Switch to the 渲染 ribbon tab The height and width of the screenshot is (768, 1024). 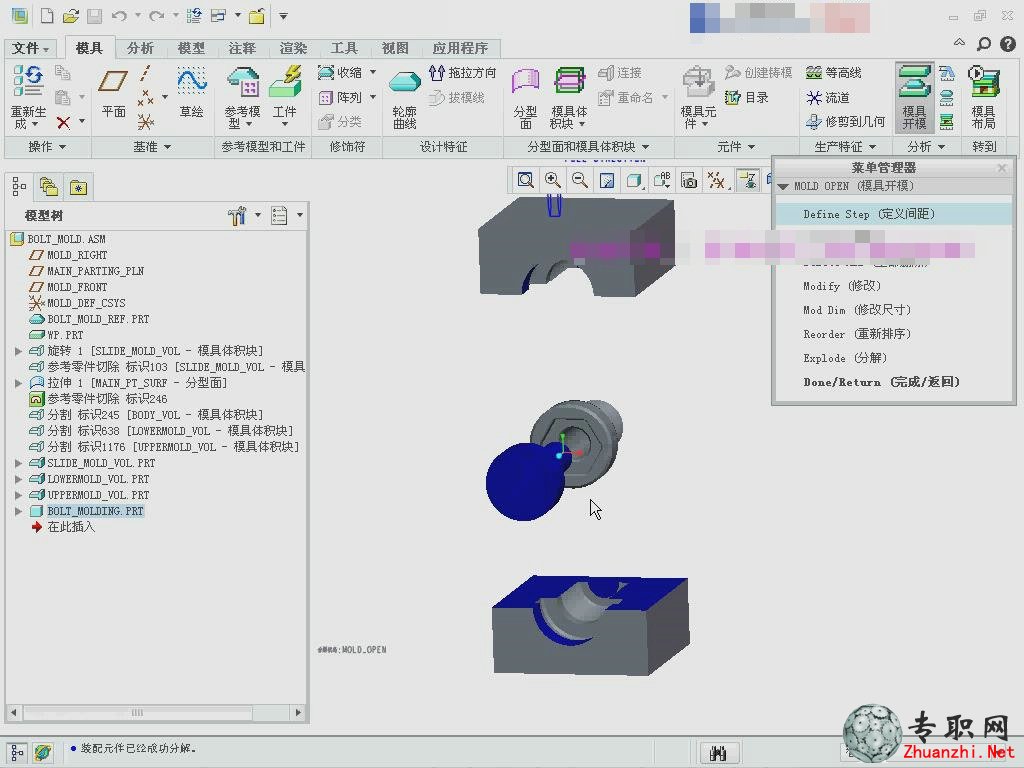click(x=293, y=48)
